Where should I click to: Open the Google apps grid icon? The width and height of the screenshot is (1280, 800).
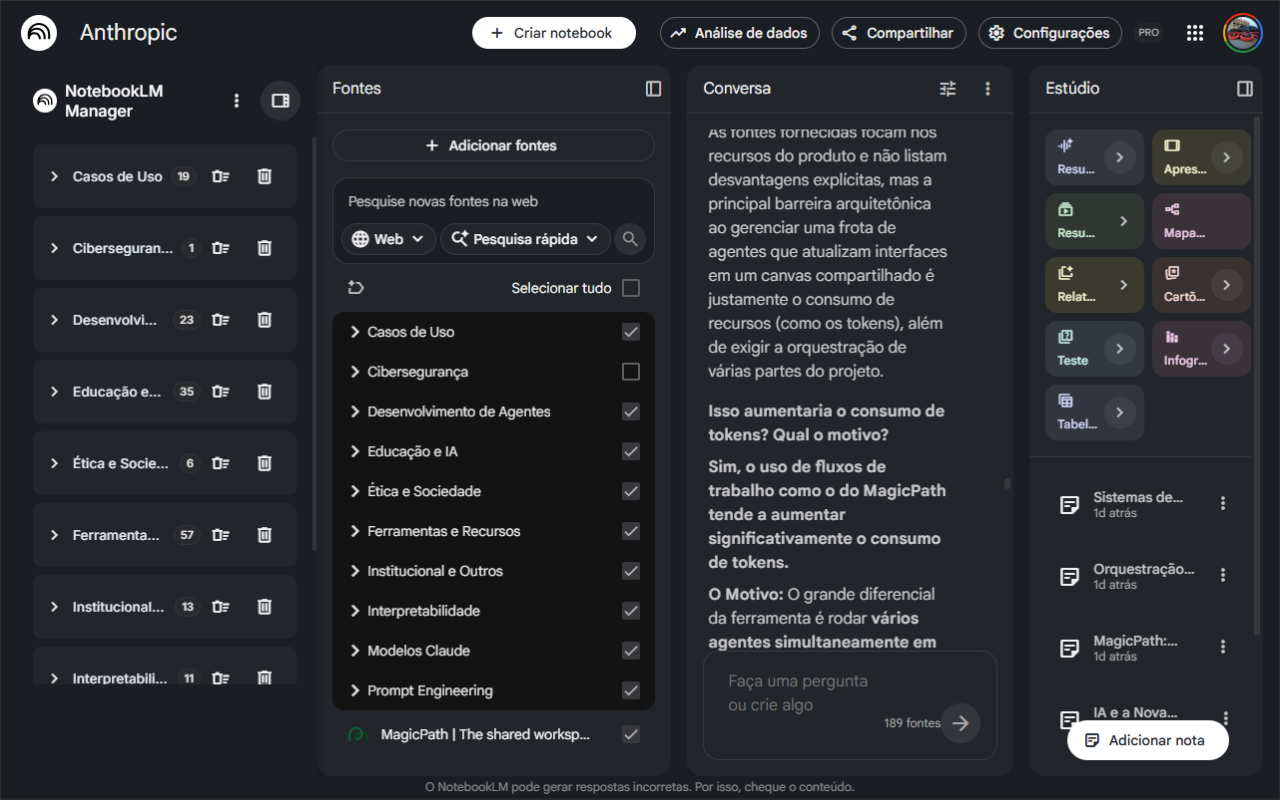1195,33
